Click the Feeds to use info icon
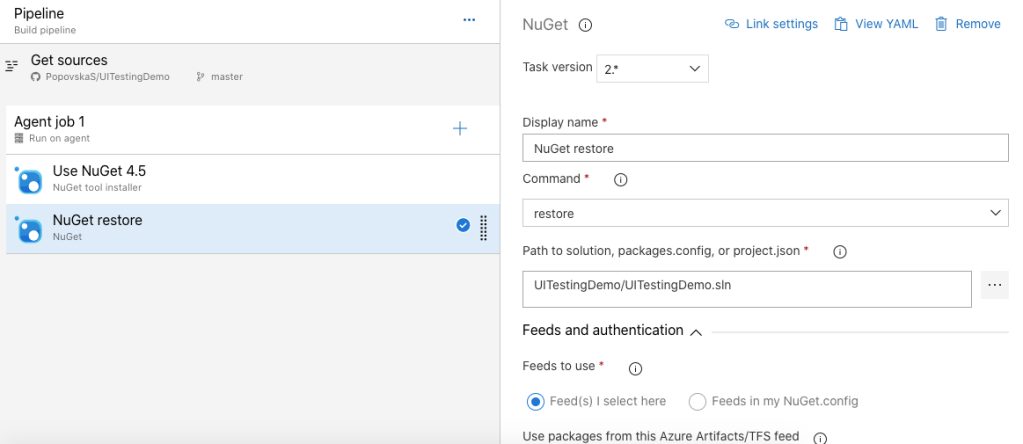The image size is (1023, 444). tap(634, 368)
